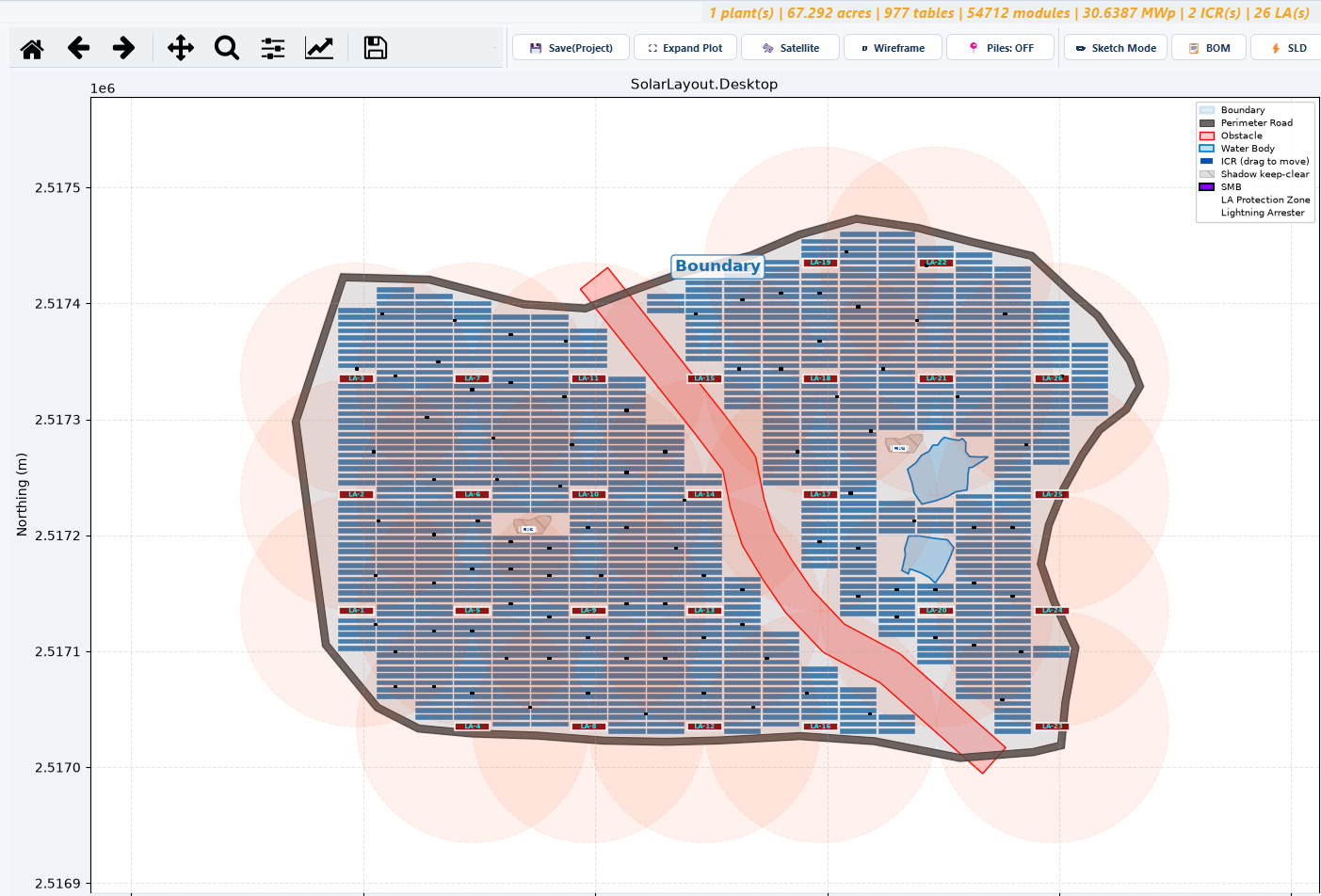Click the SolarLayout.Desktop plot title

coord(704,85)
